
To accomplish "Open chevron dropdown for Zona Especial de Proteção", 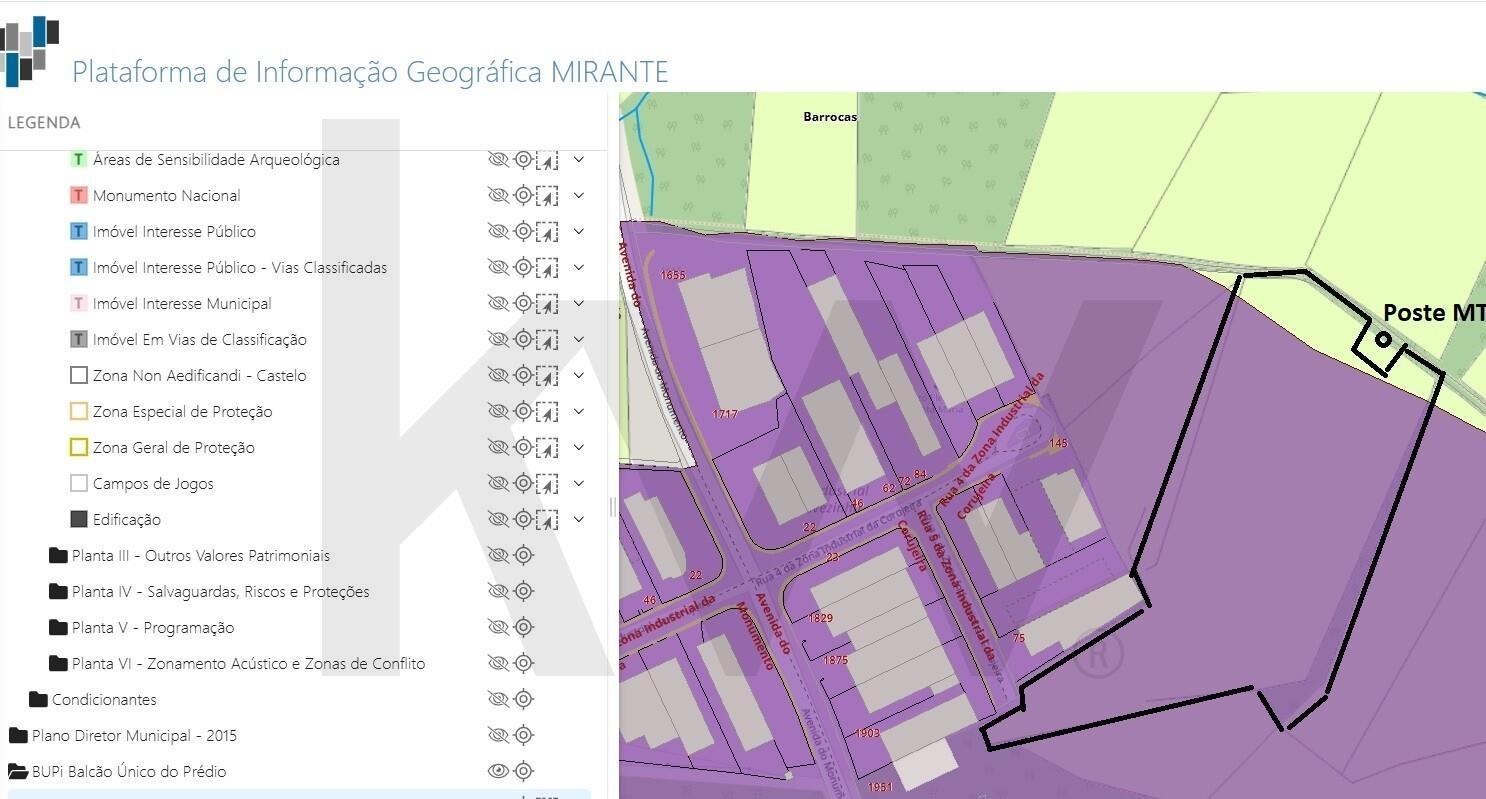I will tap(578, 411).
